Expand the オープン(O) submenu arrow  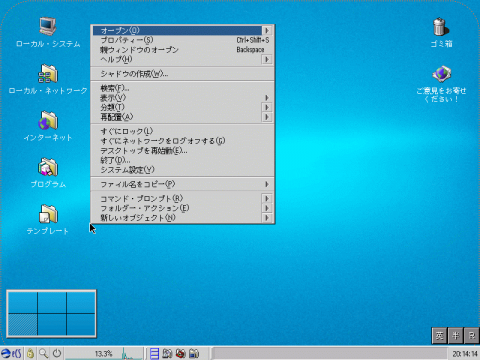[267, 30]
